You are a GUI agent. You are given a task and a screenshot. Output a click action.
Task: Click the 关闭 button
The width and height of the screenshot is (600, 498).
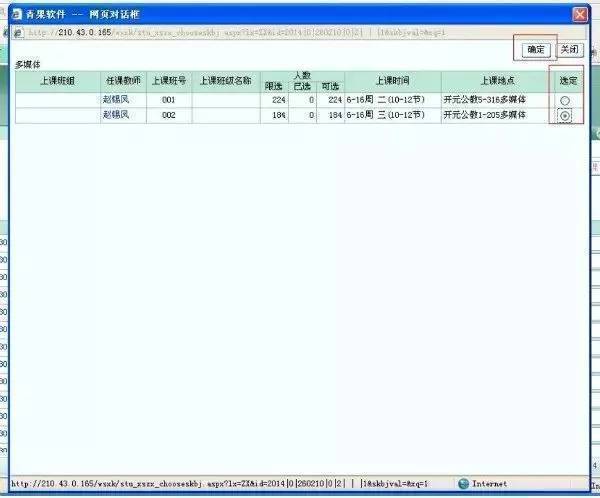(569, 49)
